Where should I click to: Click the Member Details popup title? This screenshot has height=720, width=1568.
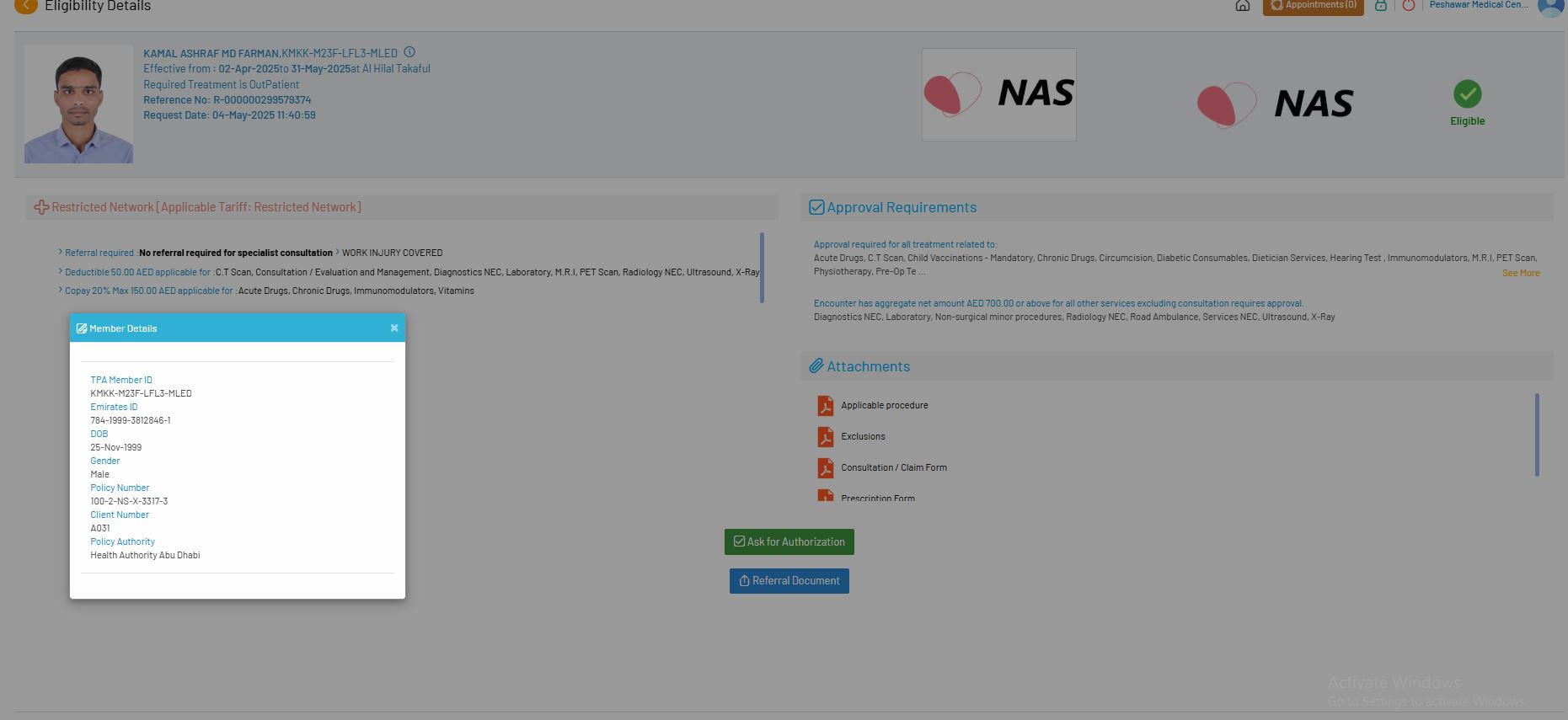click(x=123, y=328)
